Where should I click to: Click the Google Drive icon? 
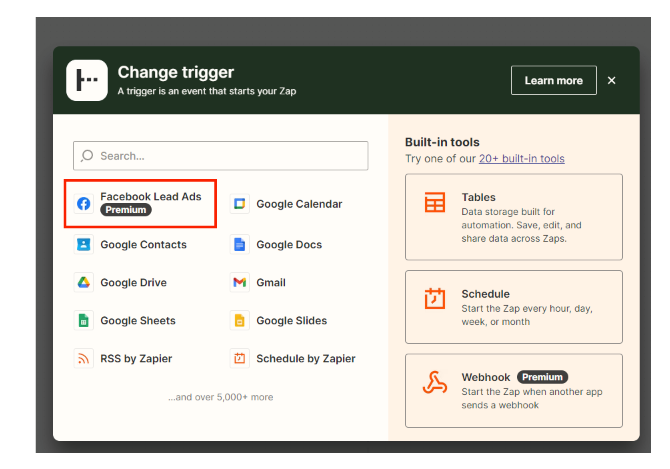point(84,282)
